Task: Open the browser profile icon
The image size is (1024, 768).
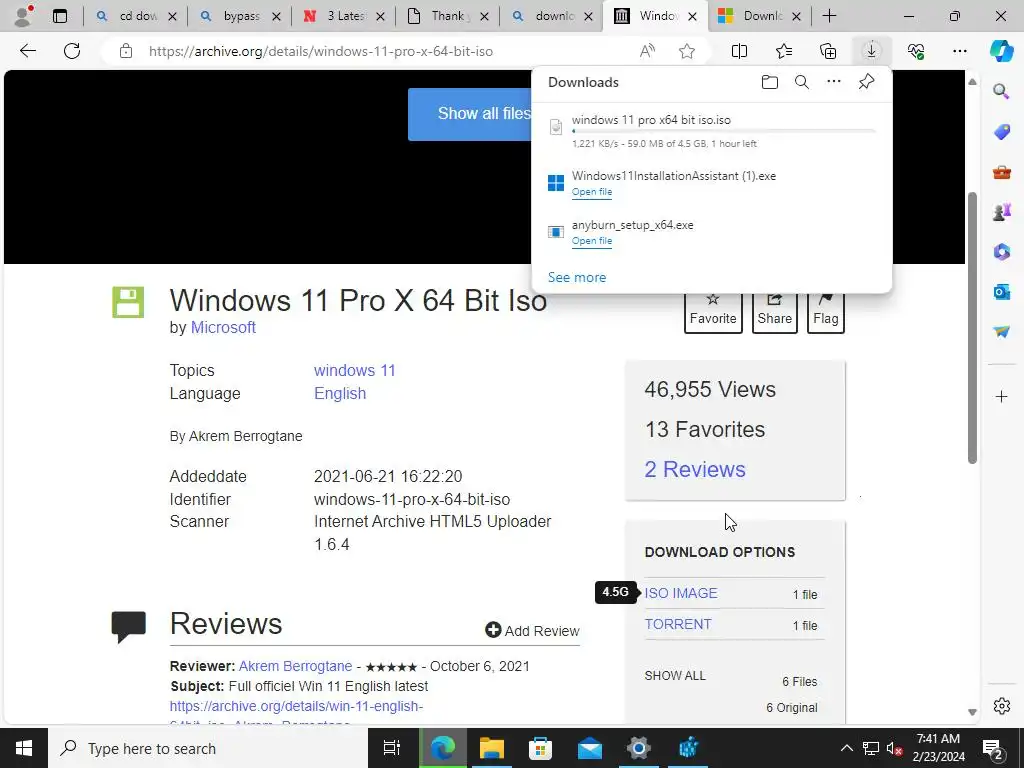Action: click(x=24, y=16)
